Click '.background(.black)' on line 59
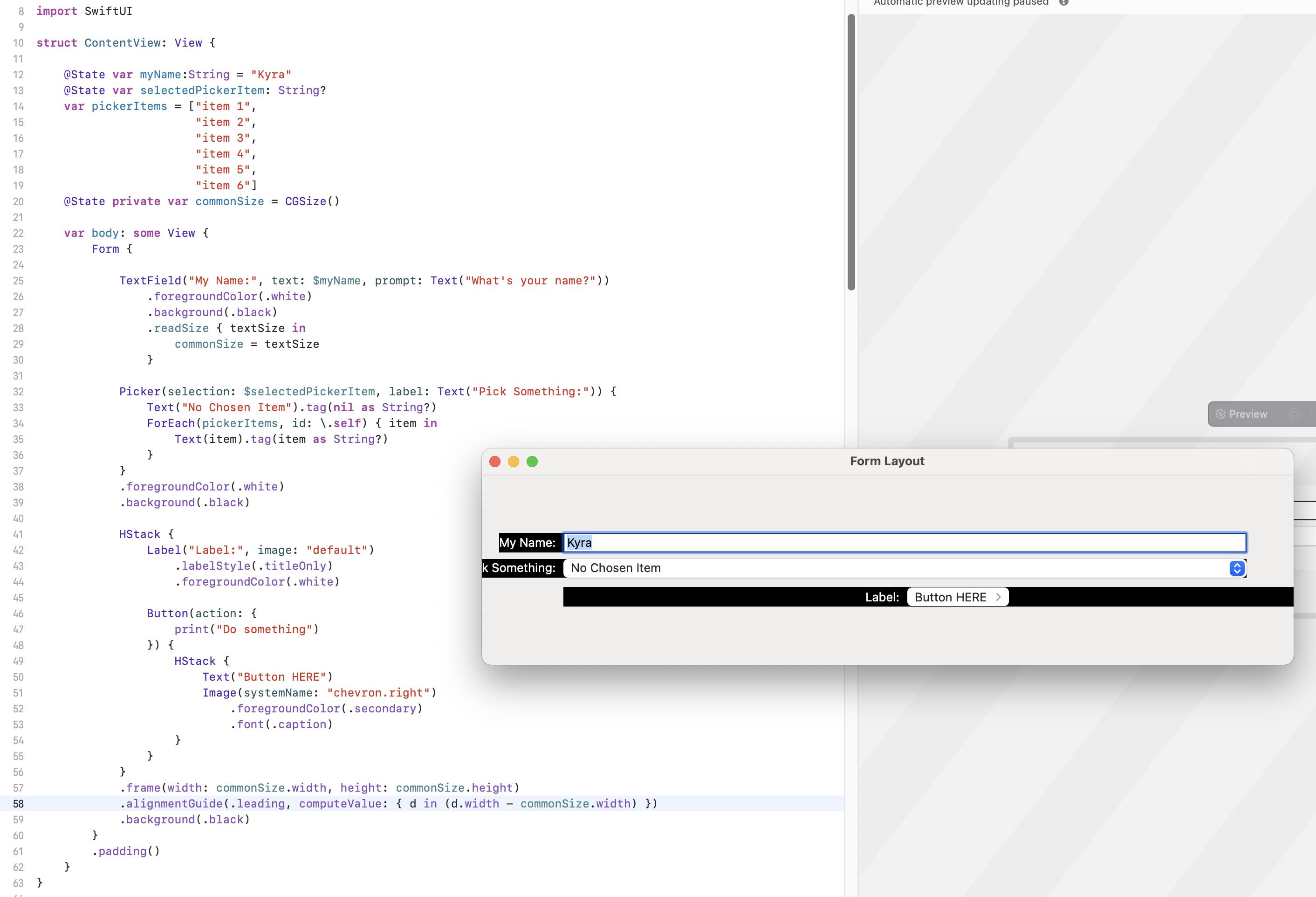1316x897 pixels. pyautogui.click(x=185, y=819)
